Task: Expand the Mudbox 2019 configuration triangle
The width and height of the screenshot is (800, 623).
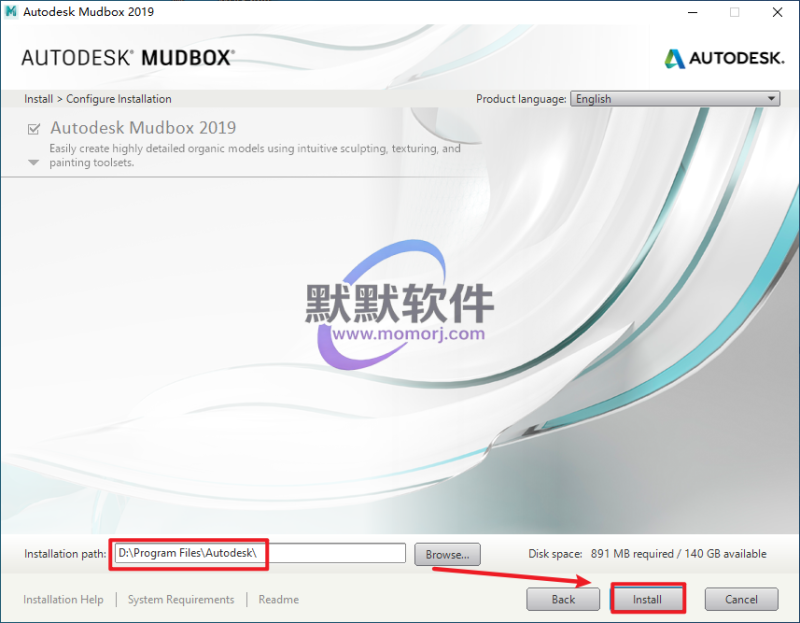Action: (x=33, y=162)
